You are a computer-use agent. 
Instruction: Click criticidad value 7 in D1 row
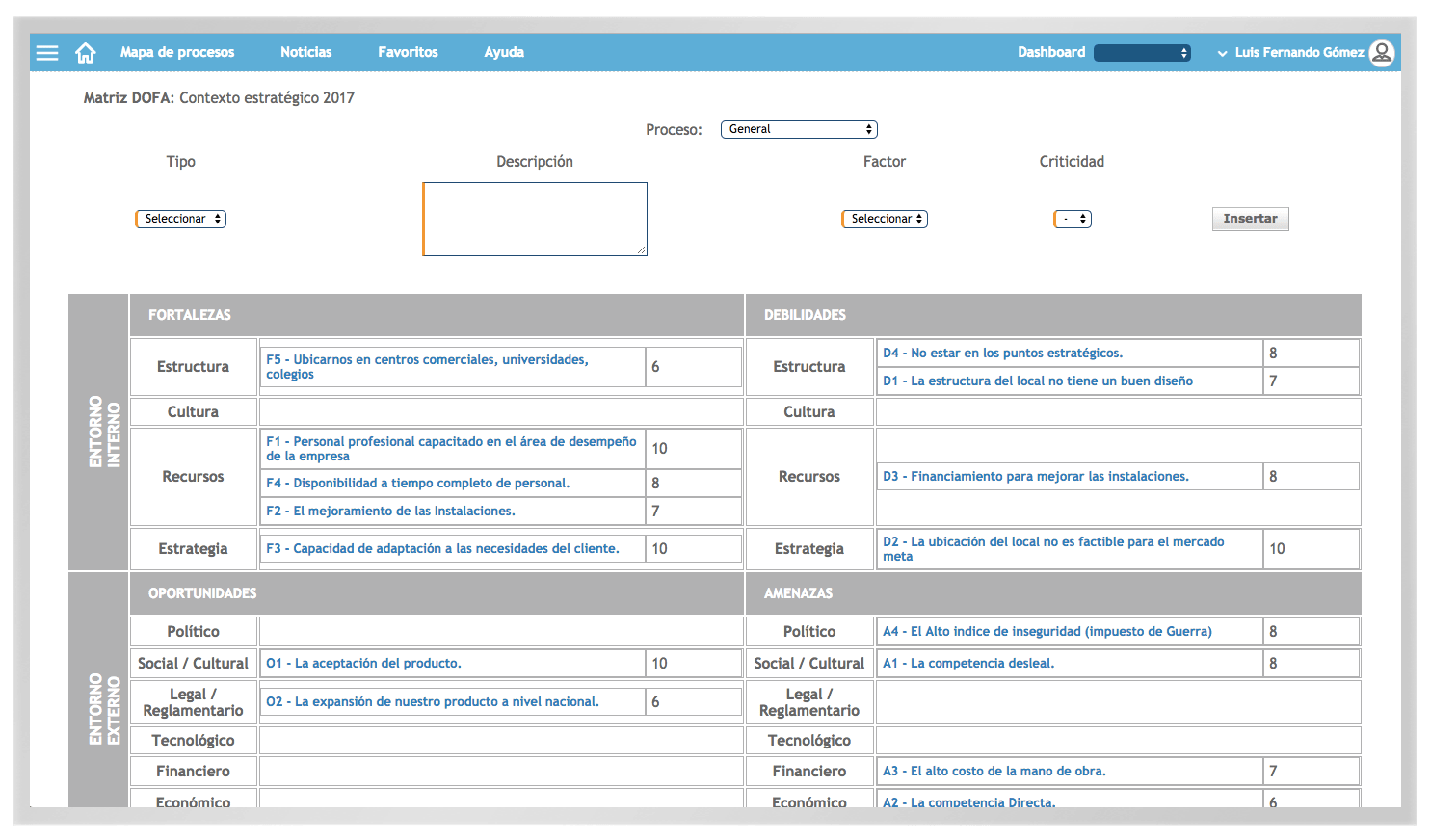(1273, 381)
